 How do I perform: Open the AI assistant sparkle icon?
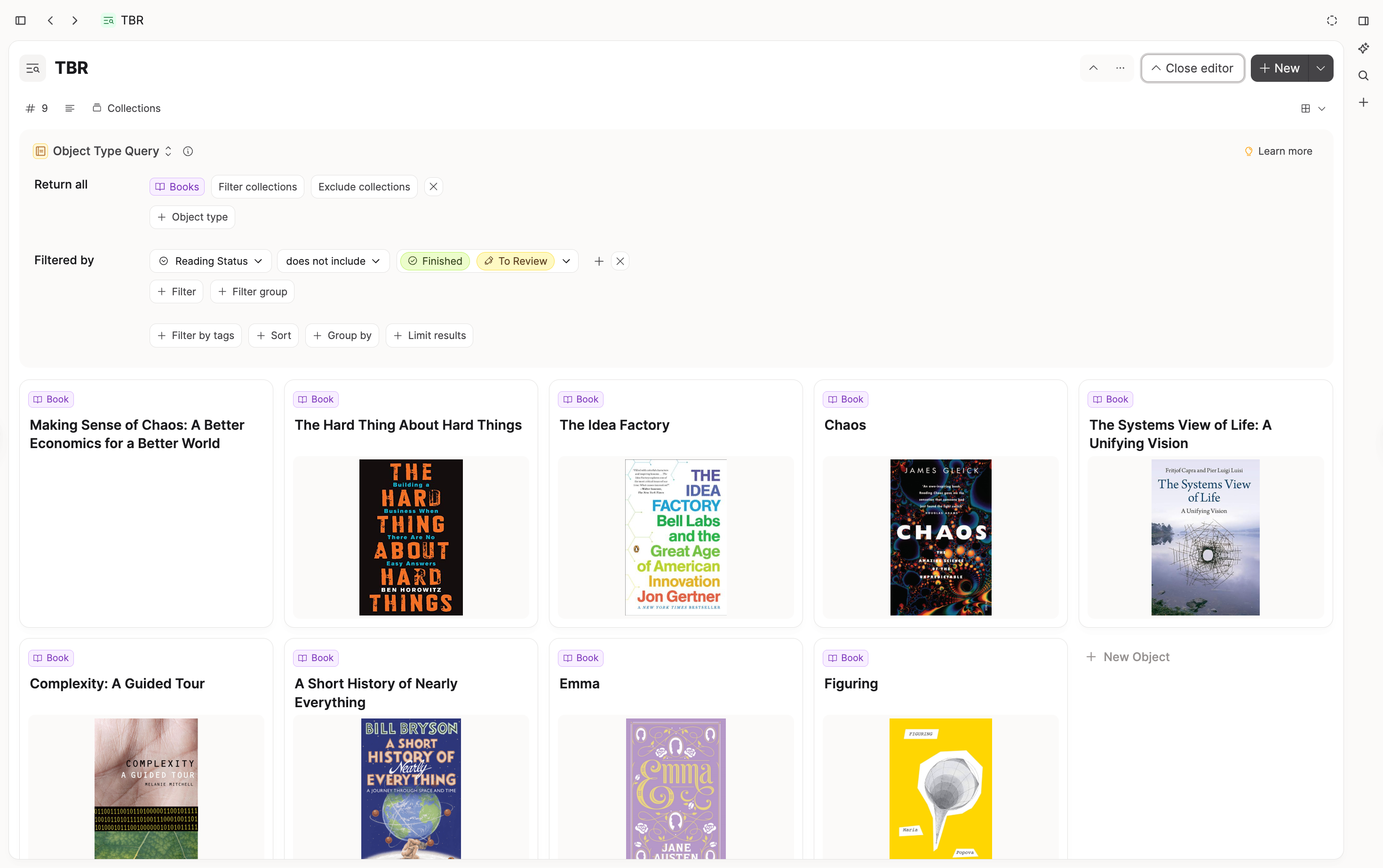[x=1363, y=48]
